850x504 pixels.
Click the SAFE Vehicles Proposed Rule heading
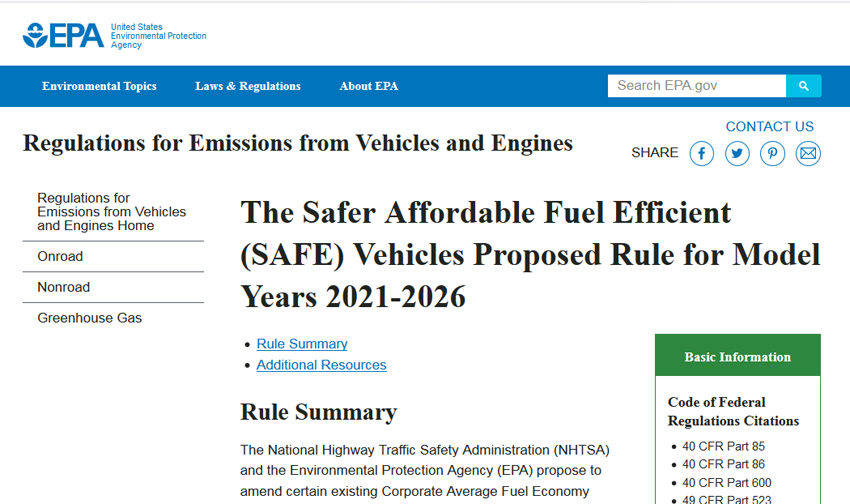tap(530, 255)
